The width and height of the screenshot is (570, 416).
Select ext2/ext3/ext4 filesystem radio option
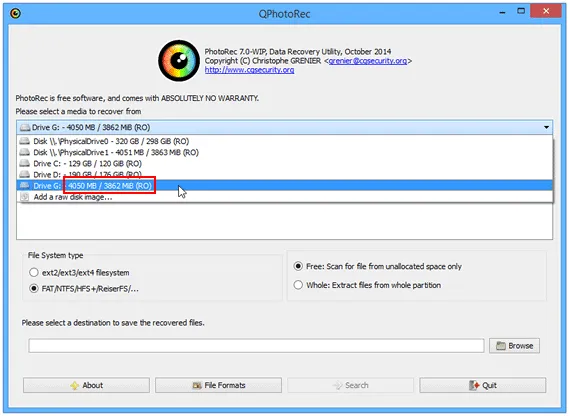click(33, 272)
